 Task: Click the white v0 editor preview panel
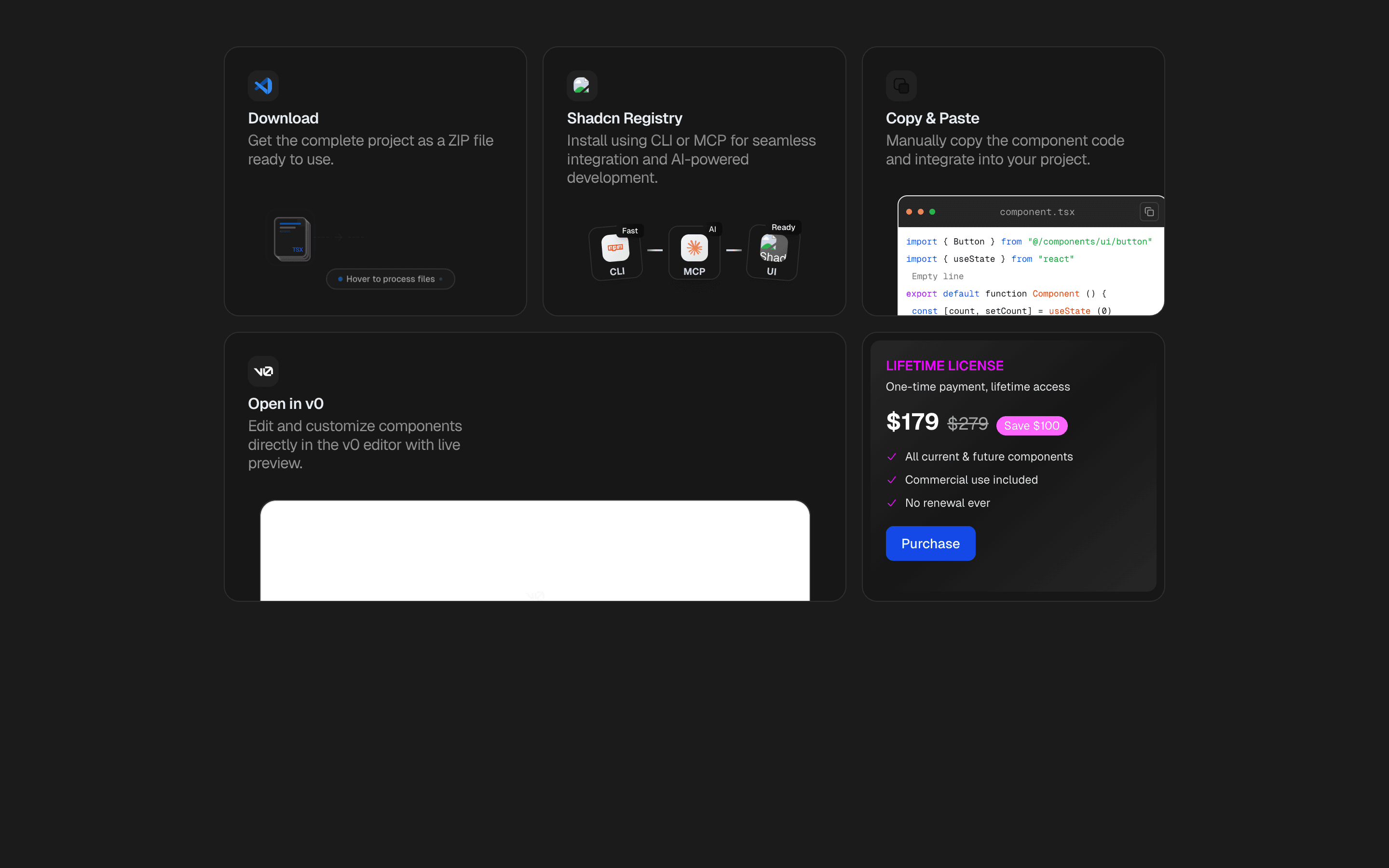click(534, 550)
